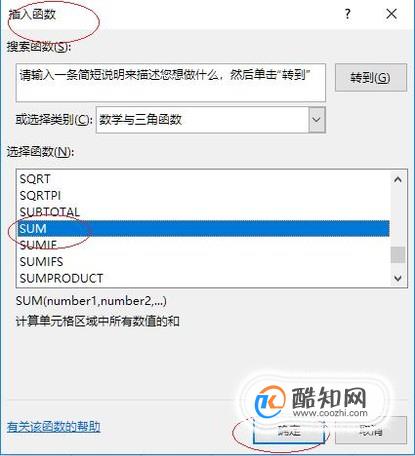Click the function list scroll down arrow
The height and width of the screenshot is (456, 415).
(x=398, y=278)
